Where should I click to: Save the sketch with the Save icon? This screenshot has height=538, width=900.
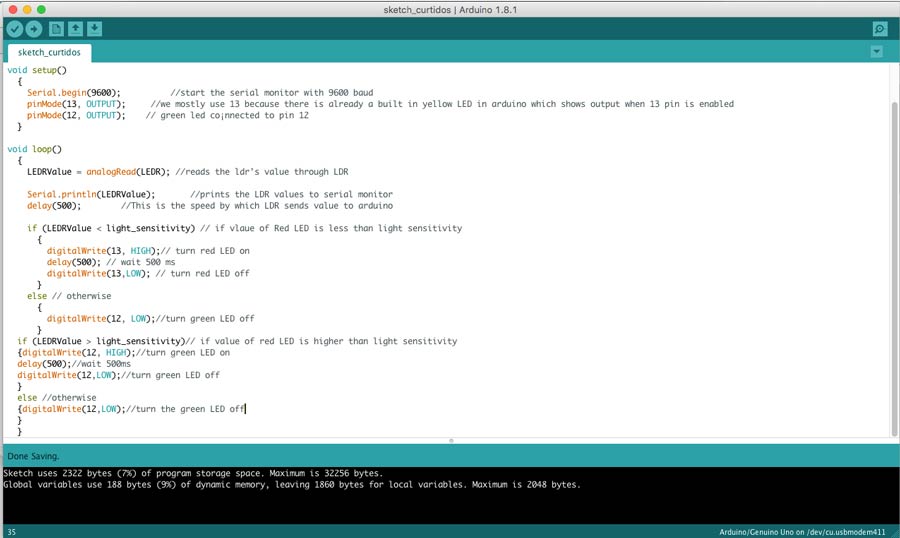tap(95, 29)
